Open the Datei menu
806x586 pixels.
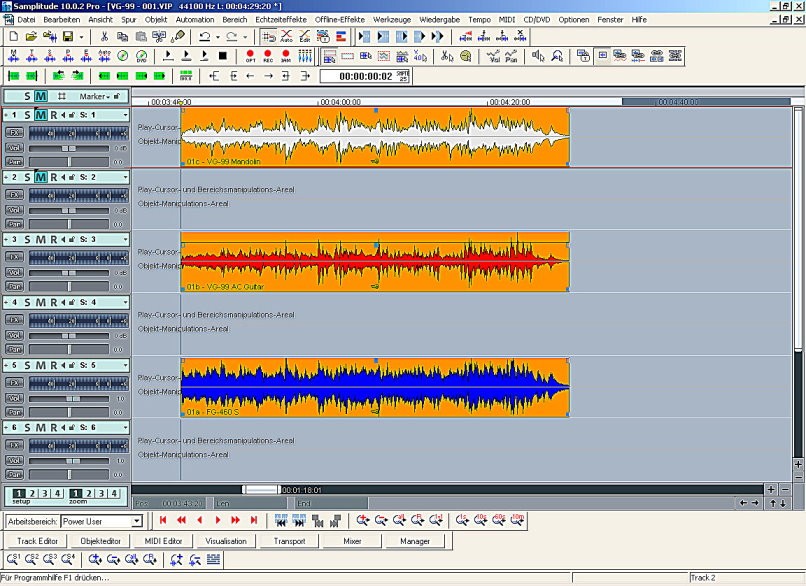[26, 20]
